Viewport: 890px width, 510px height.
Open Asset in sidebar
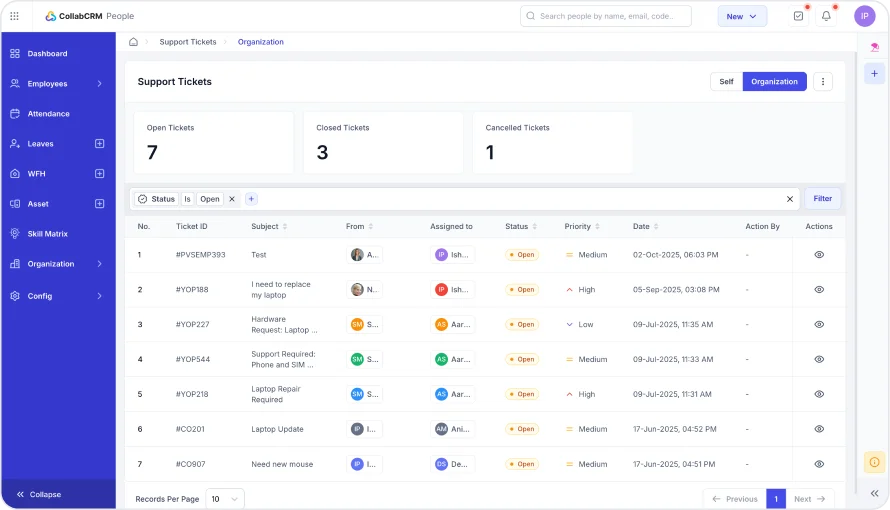(38, 204)
